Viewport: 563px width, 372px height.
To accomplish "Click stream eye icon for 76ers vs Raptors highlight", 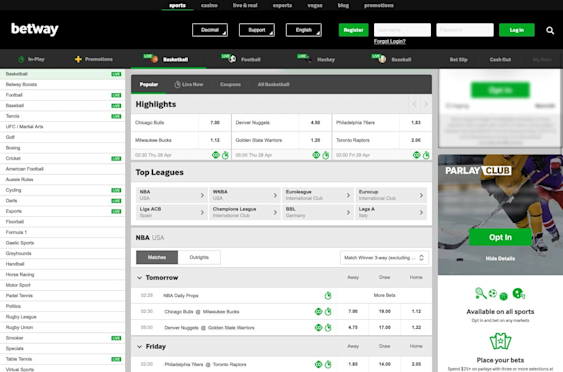I will click(417, 155).
